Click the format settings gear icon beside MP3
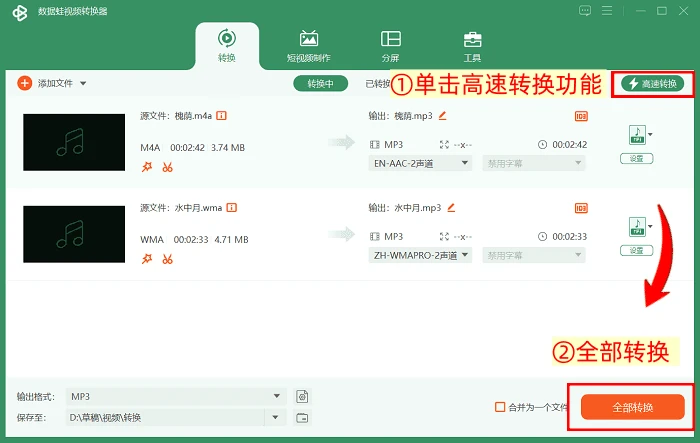700x443 pixels. coord(302,397)
